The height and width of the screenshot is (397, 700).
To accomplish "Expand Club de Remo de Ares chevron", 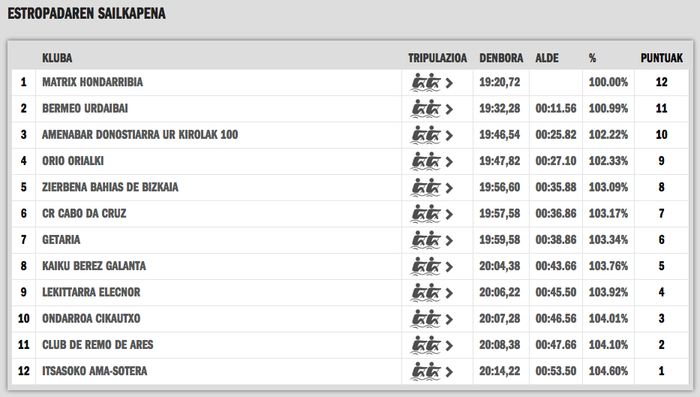I will click(449, 346).
